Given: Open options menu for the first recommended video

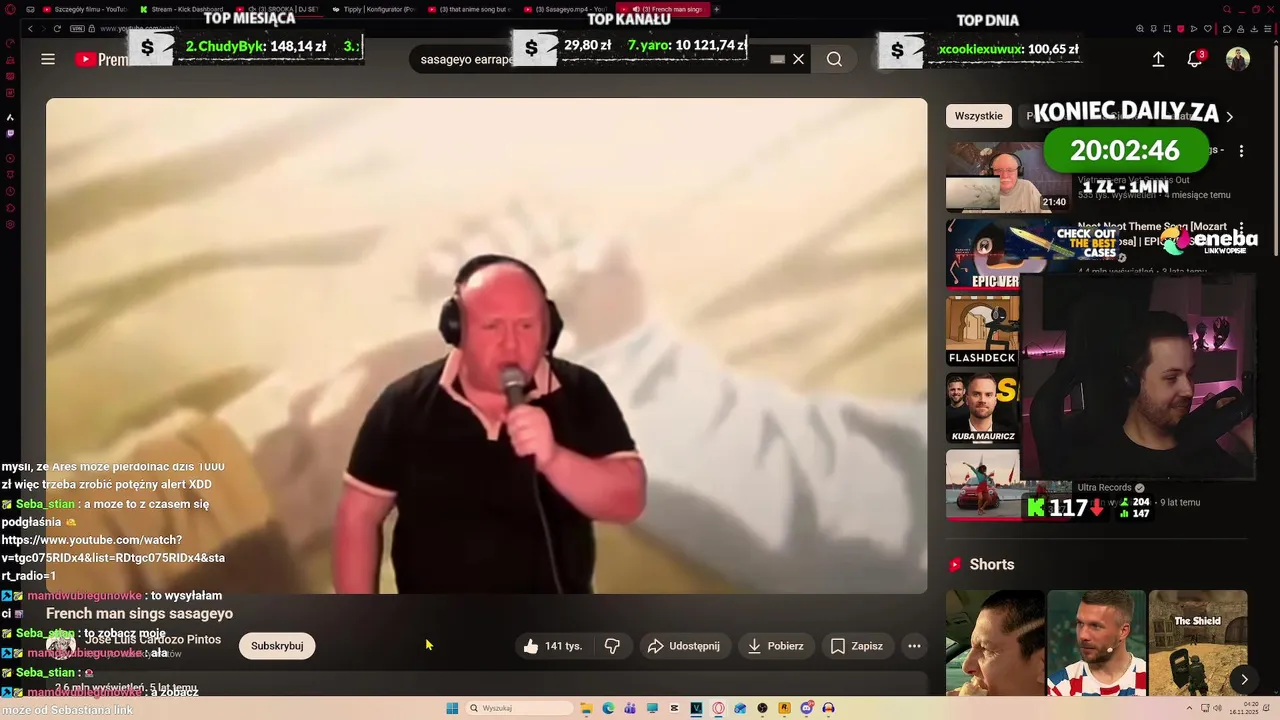Looking at the screenshot, I should (x=1241, y=151).
